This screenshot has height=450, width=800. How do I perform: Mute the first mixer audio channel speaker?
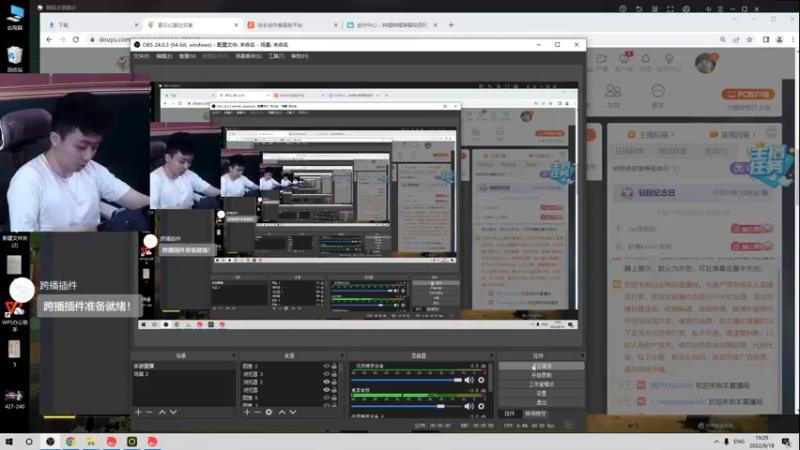click(469, 380)
